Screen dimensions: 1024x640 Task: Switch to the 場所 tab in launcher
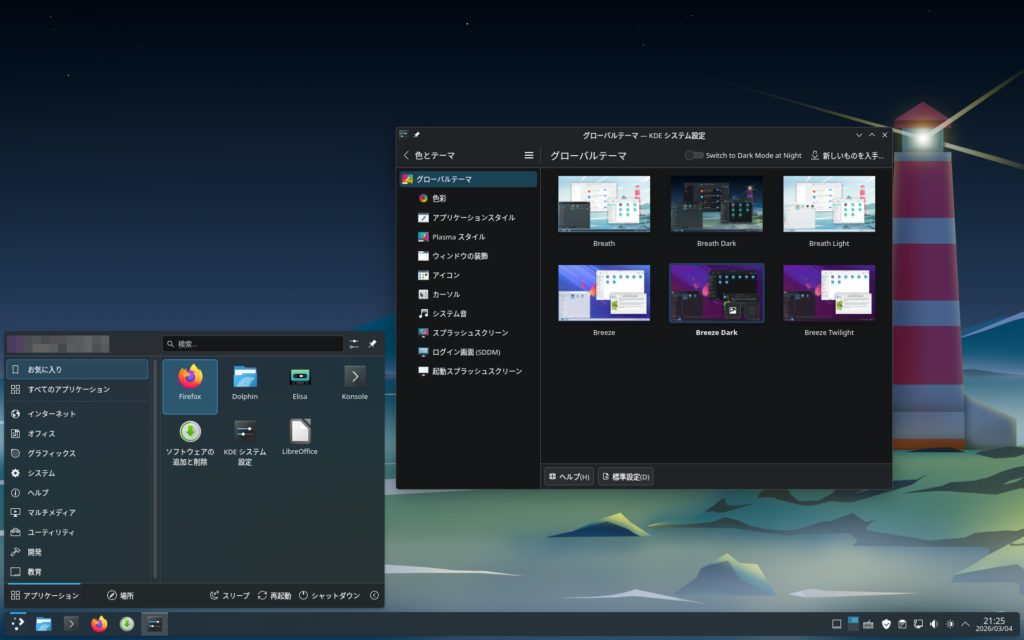click(121, 596)
